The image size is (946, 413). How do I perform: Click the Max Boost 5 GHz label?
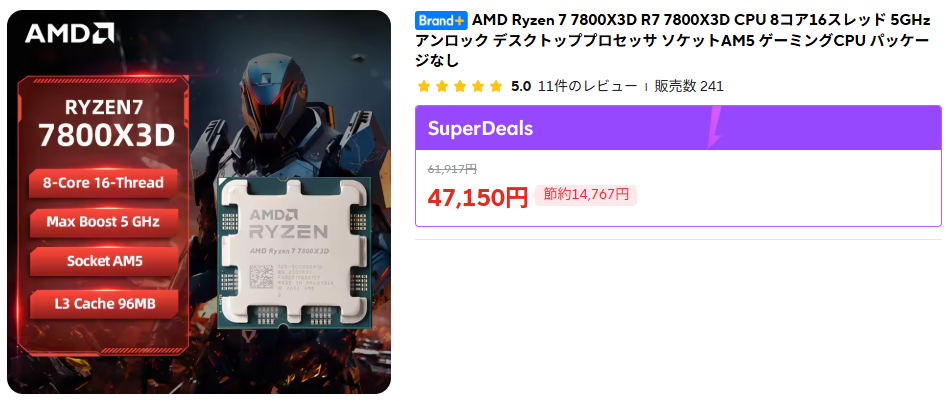(104, 221)
